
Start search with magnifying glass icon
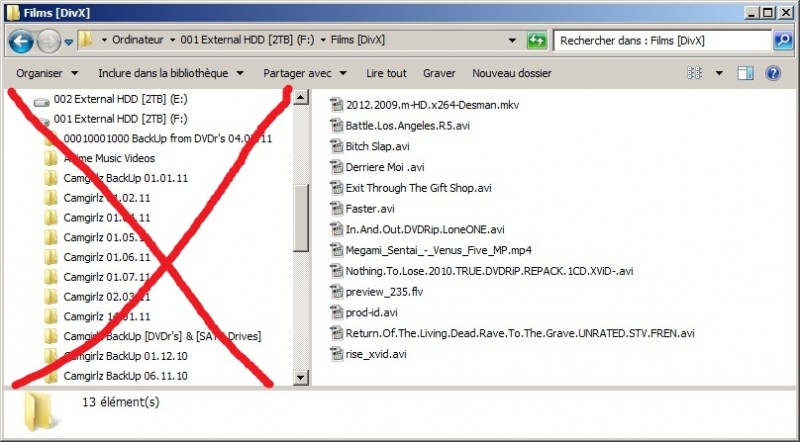pos(783,40)
